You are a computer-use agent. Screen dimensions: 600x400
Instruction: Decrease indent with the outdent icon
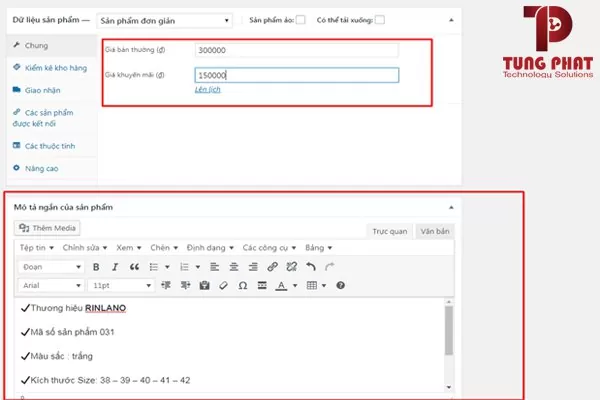166,285
